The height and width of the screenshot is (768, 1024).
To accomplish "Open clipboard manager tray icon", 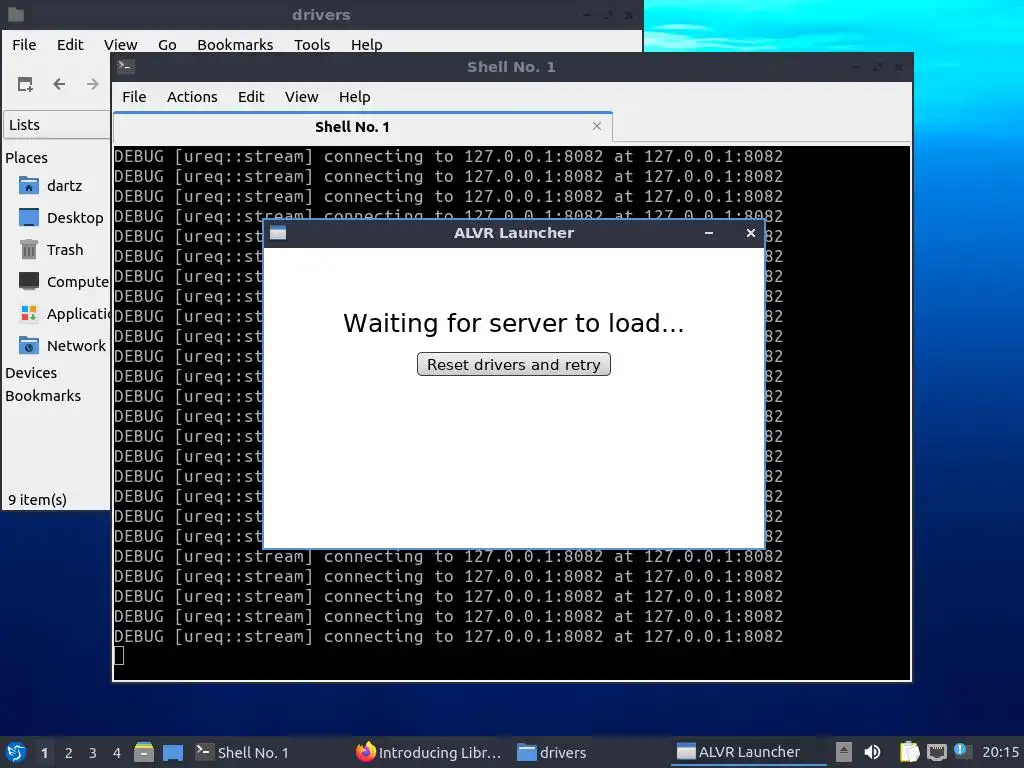I will tap(909, 752).
